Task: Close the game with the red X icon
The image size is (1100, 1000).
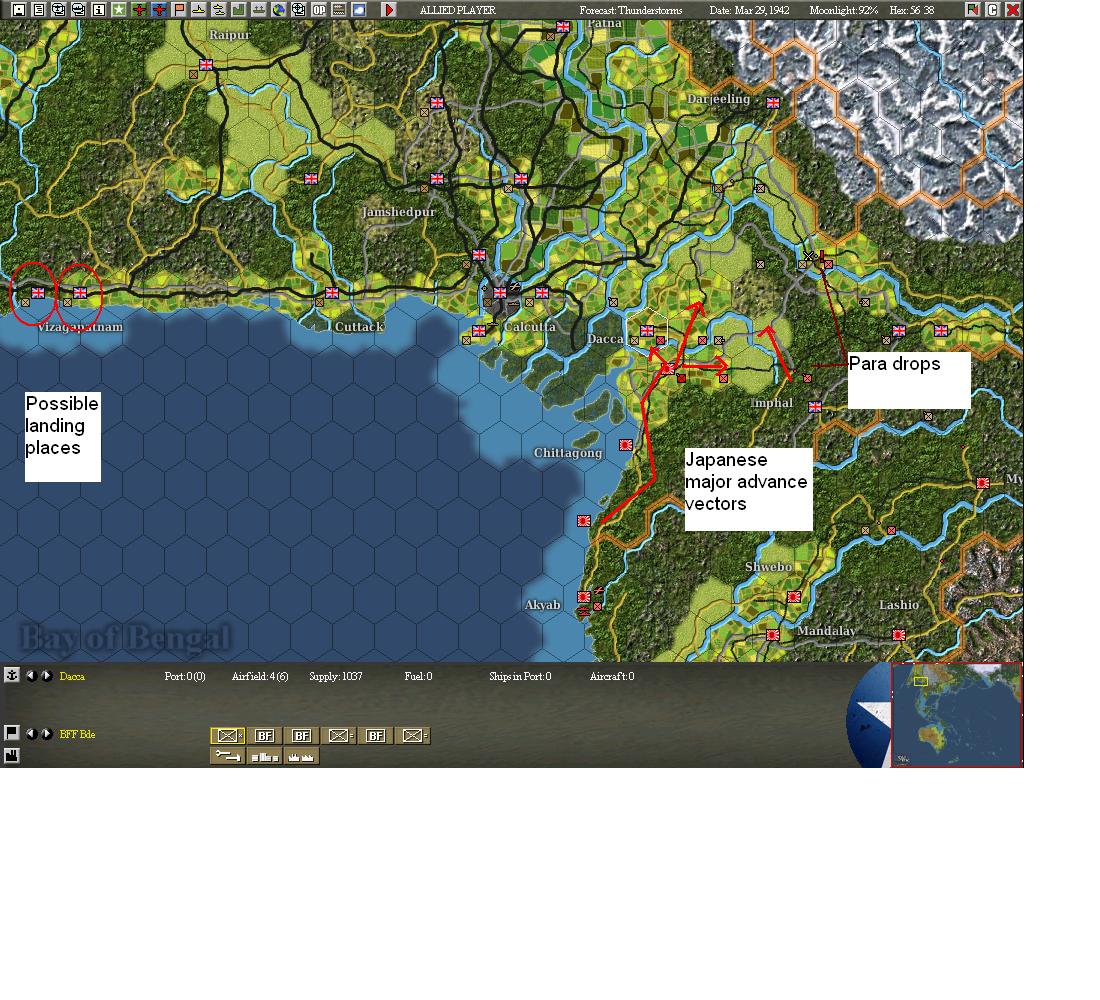Action: click(x=1013, y=10)
